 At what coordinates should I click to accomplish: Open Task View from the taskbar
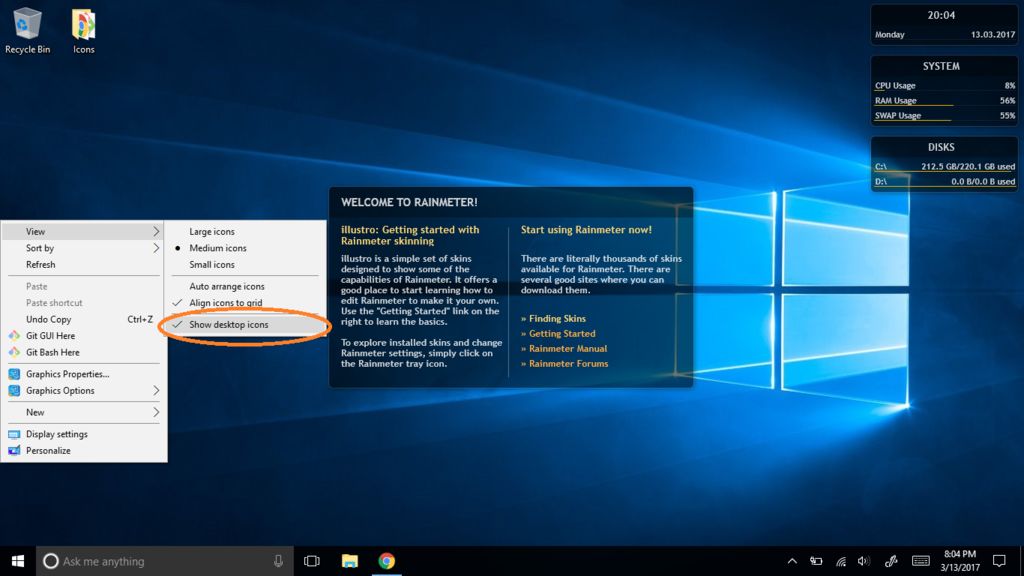tap(311, 561)
